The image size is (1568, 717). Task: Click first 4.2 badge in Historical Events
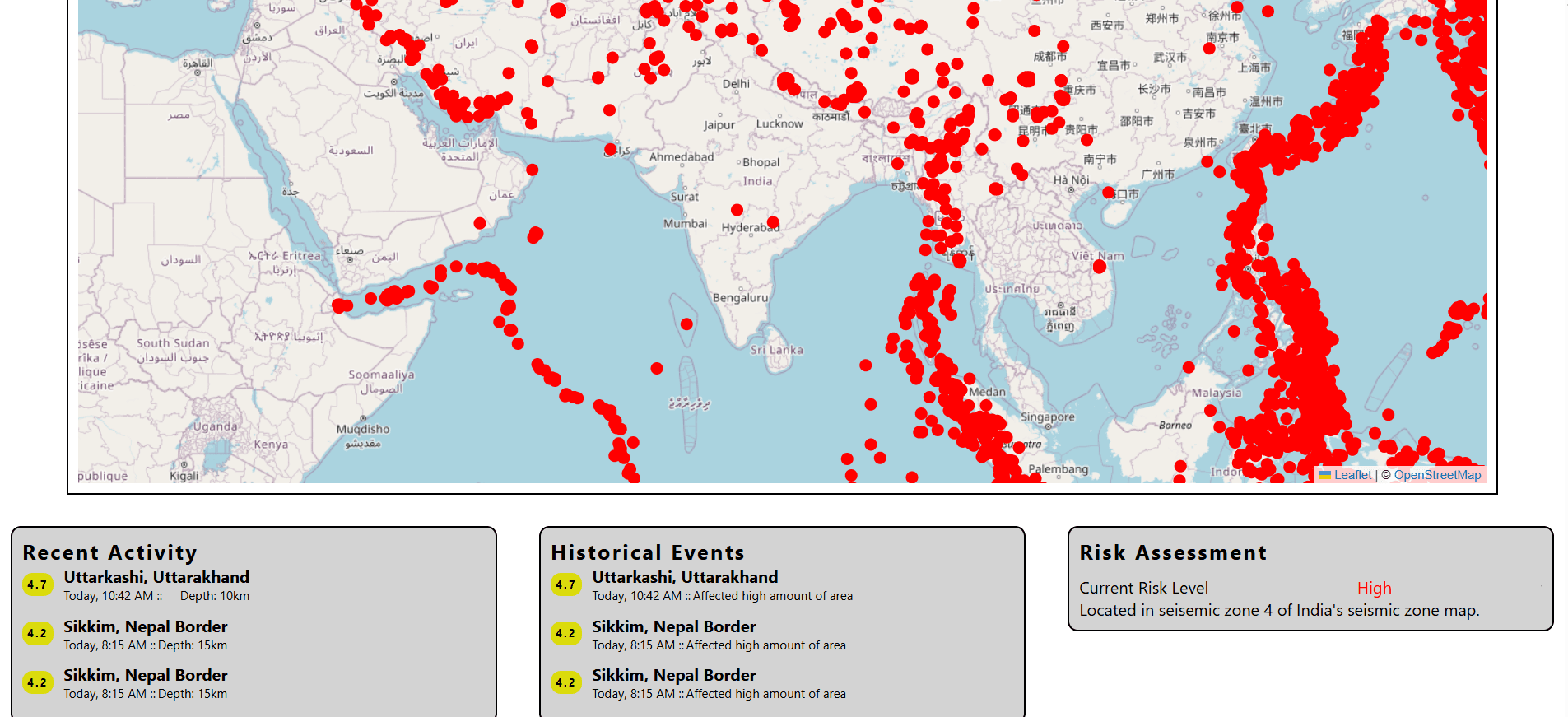(565, 633)
